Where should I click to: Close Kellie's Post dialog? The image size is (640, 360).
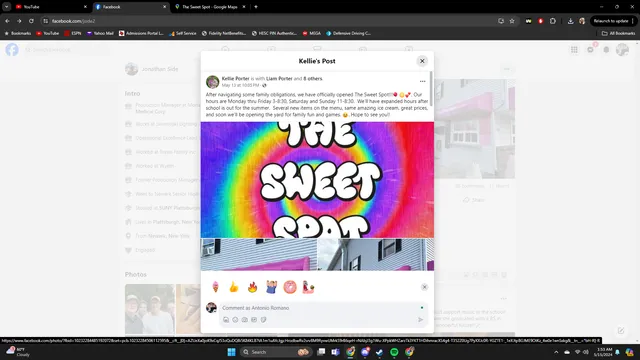click(x=422, y=61)
